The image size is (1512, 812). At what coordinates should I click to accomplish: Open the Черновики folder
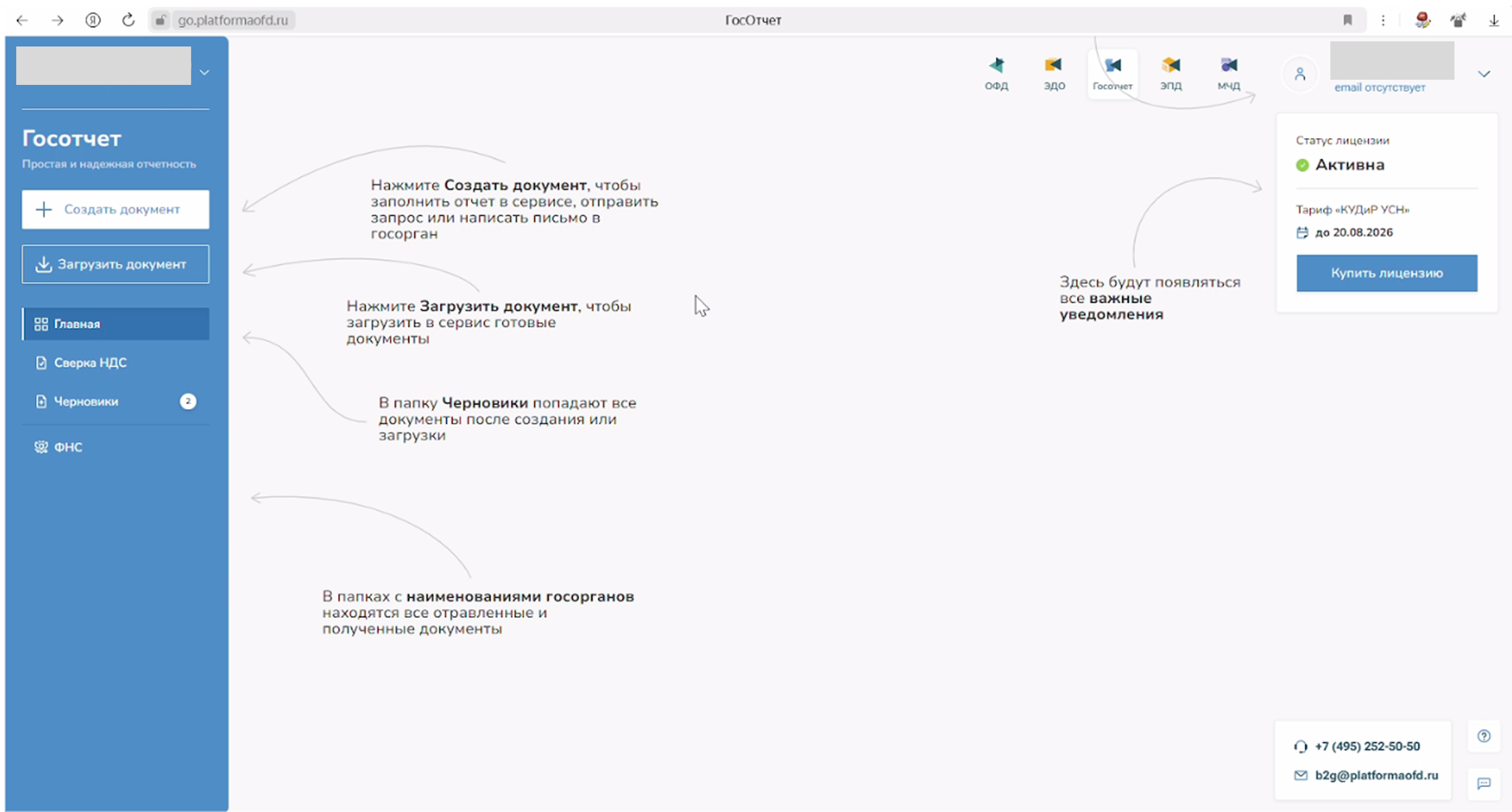tap(86, 402)
